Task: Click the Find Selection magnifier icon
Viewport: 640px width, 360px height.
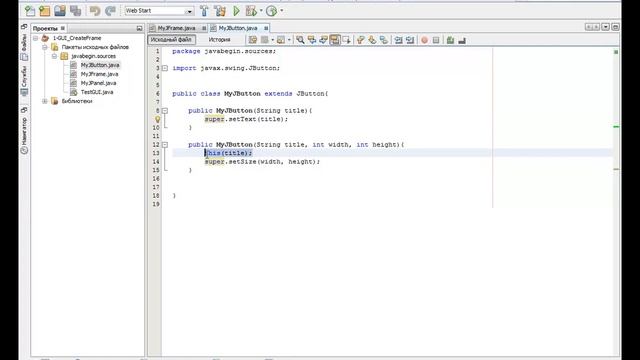Action: coord(300,40)
